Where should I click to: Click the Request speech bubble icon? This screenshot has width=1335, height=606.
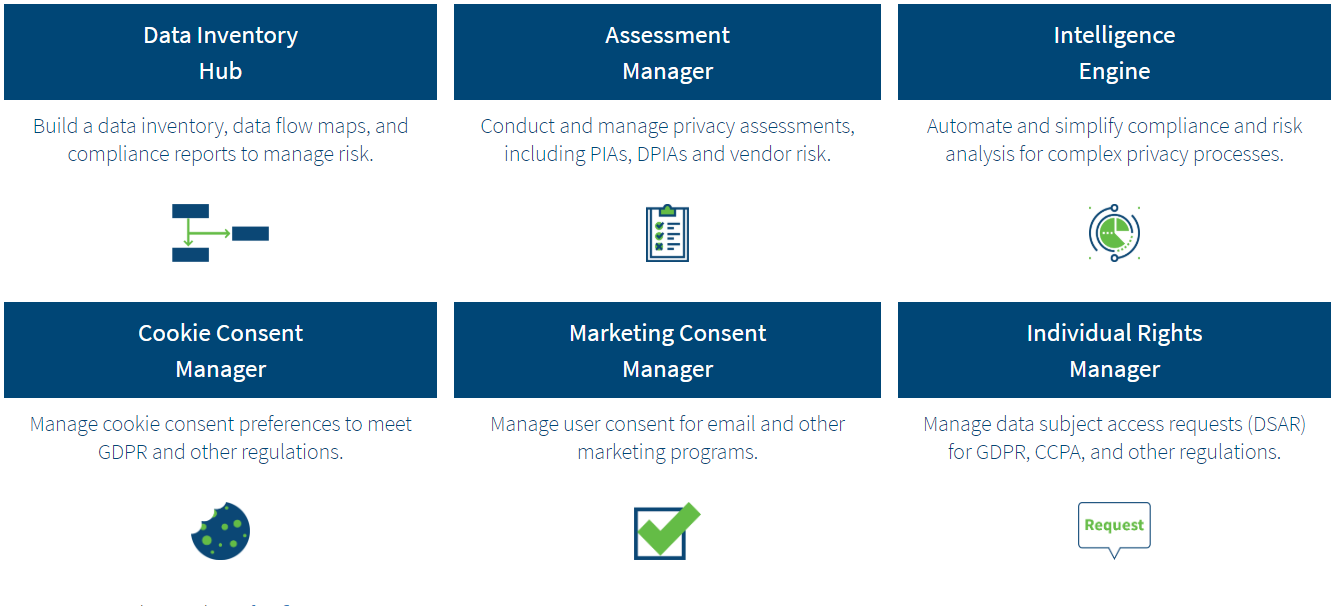pos(1114,529)
